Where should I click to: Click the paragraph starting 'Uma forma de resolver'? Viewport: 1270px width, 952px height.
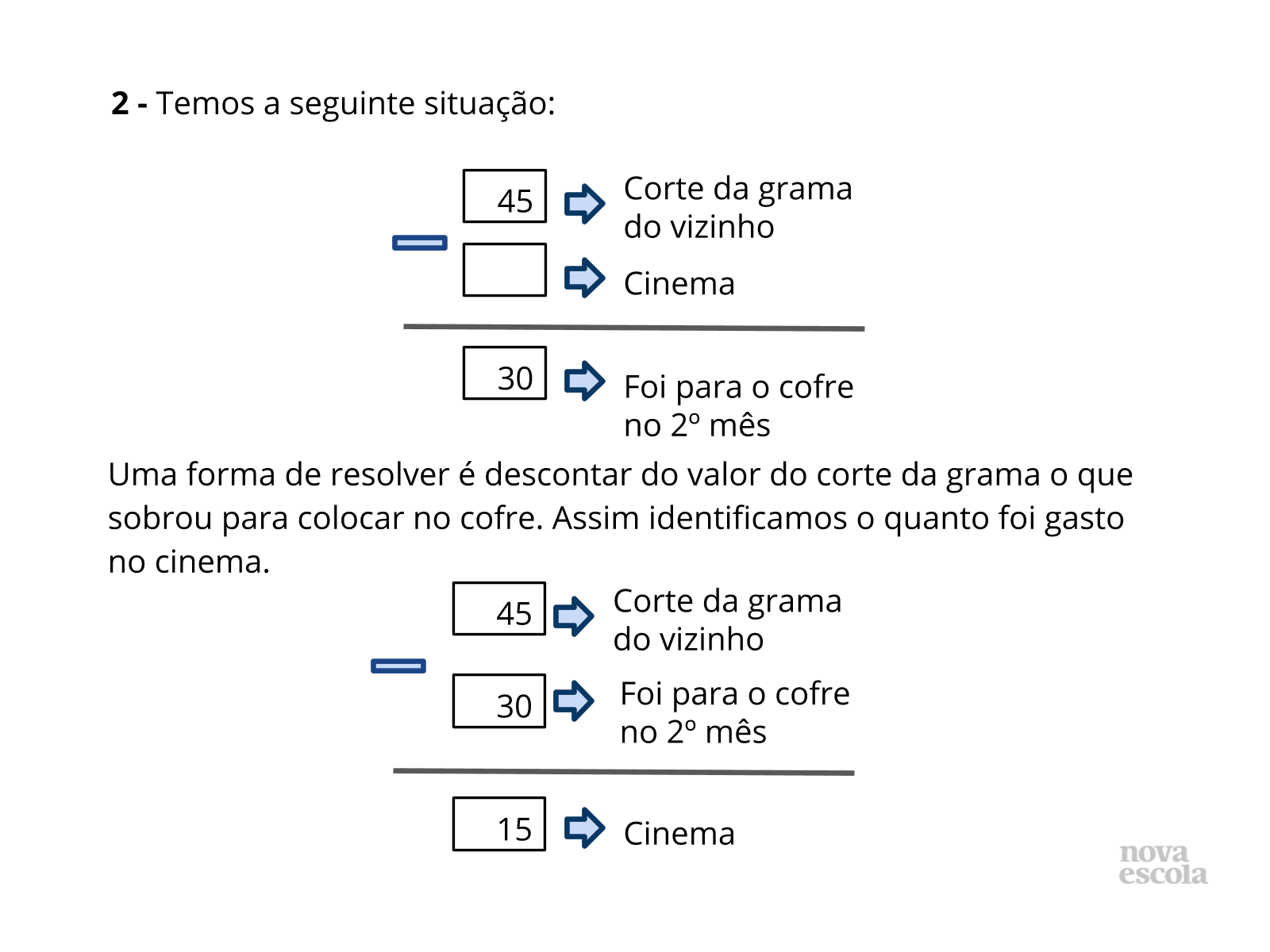coord(619,517)
